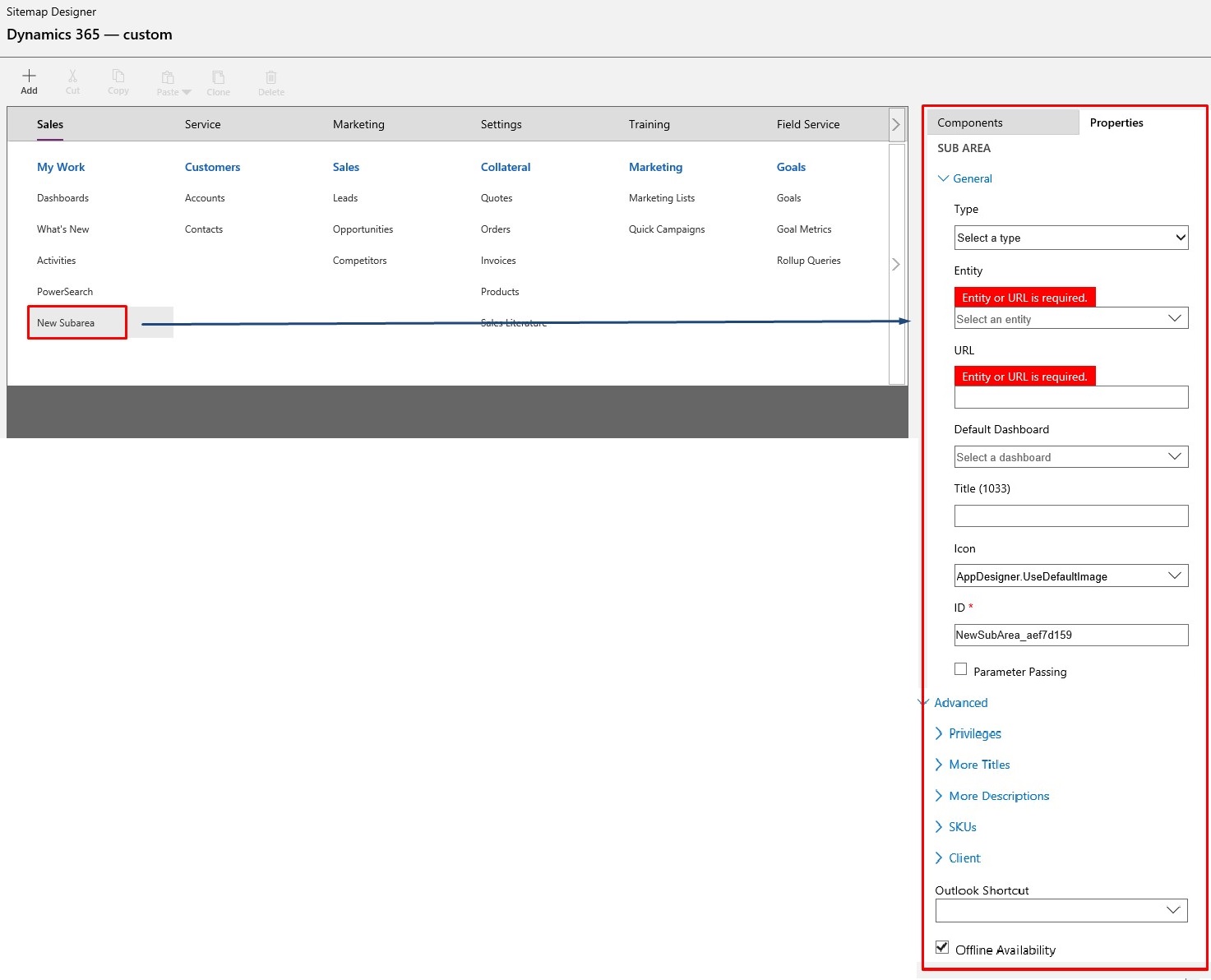Select the What's New subarea
1211x980 pixels.
point(62,229)
